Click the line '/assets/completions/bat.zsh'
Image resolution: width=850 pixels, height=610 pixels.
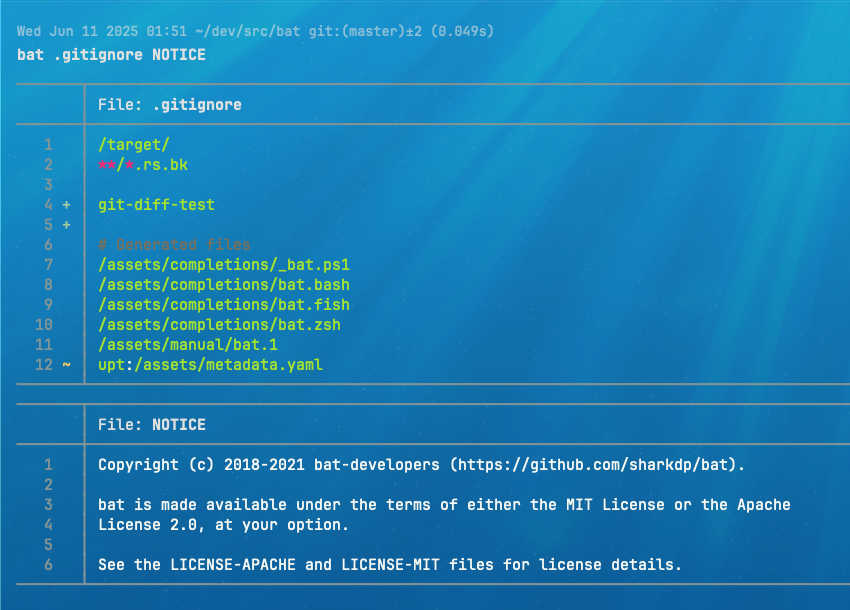pyautogui.click(x=220, y=325)
